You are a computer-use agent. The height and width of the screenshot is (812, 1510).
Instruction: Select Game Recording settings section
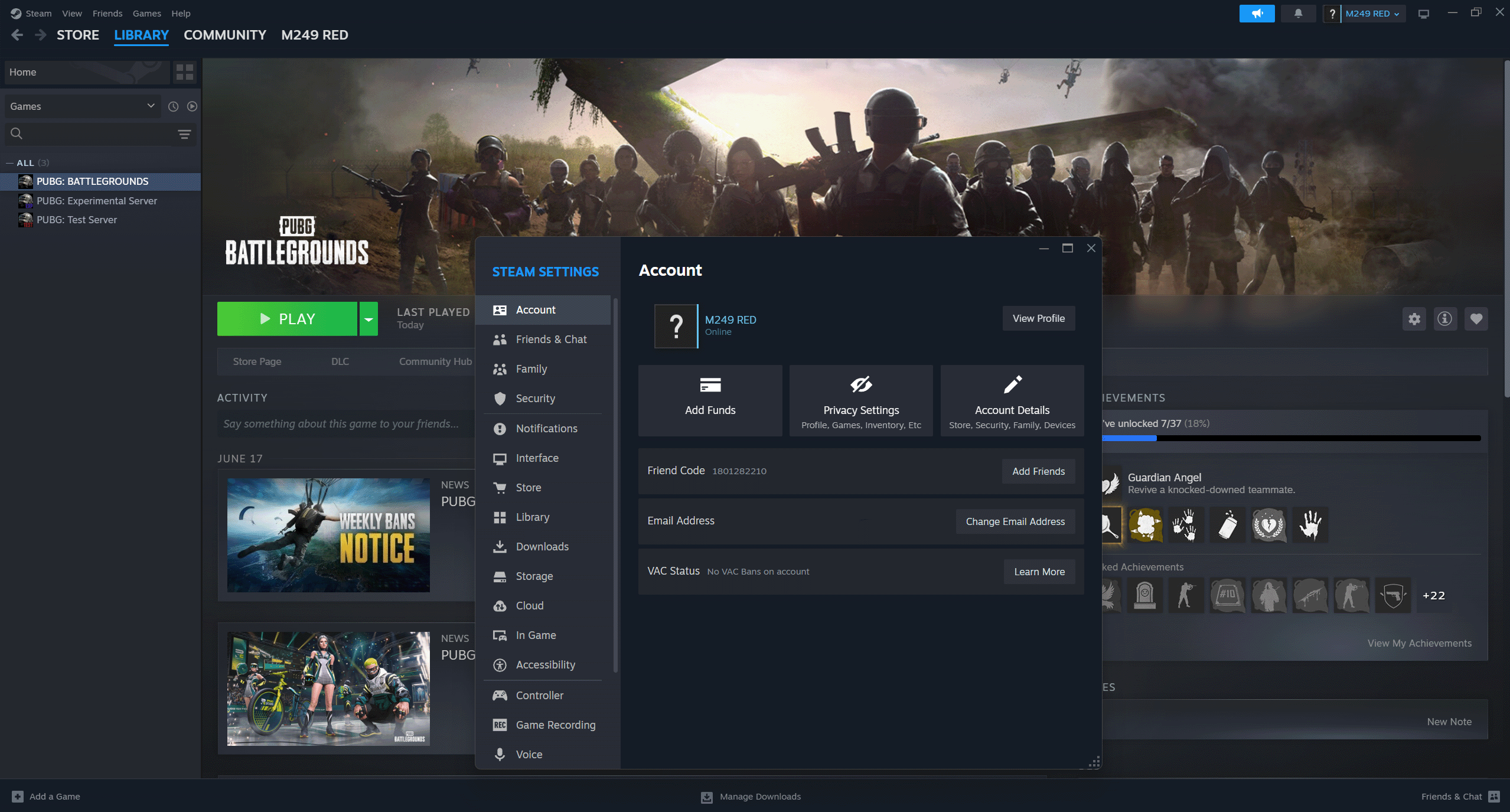click(x=543, y=725)
